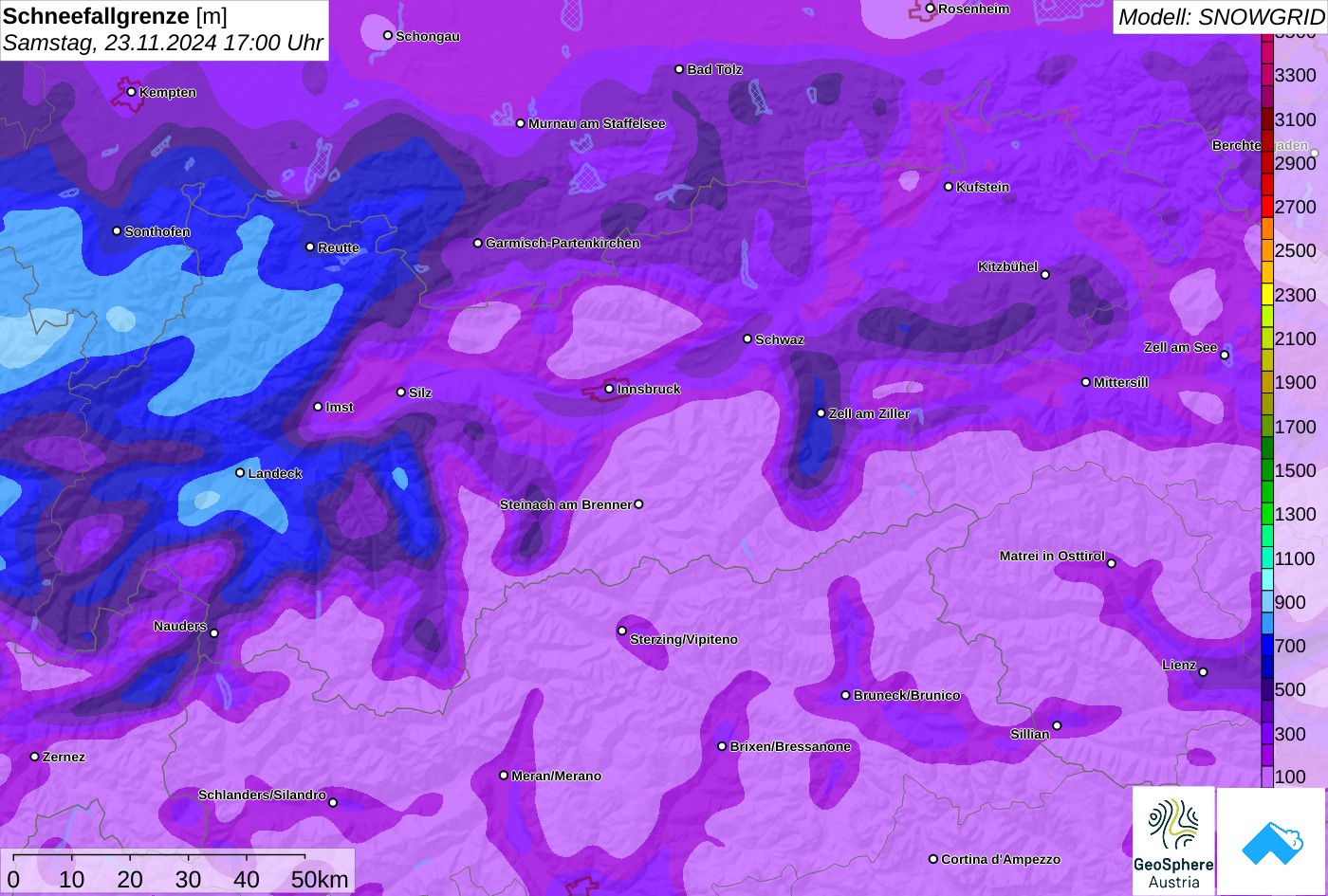Click the 'Schlanders/Silandro' map label

click(262, 795)
